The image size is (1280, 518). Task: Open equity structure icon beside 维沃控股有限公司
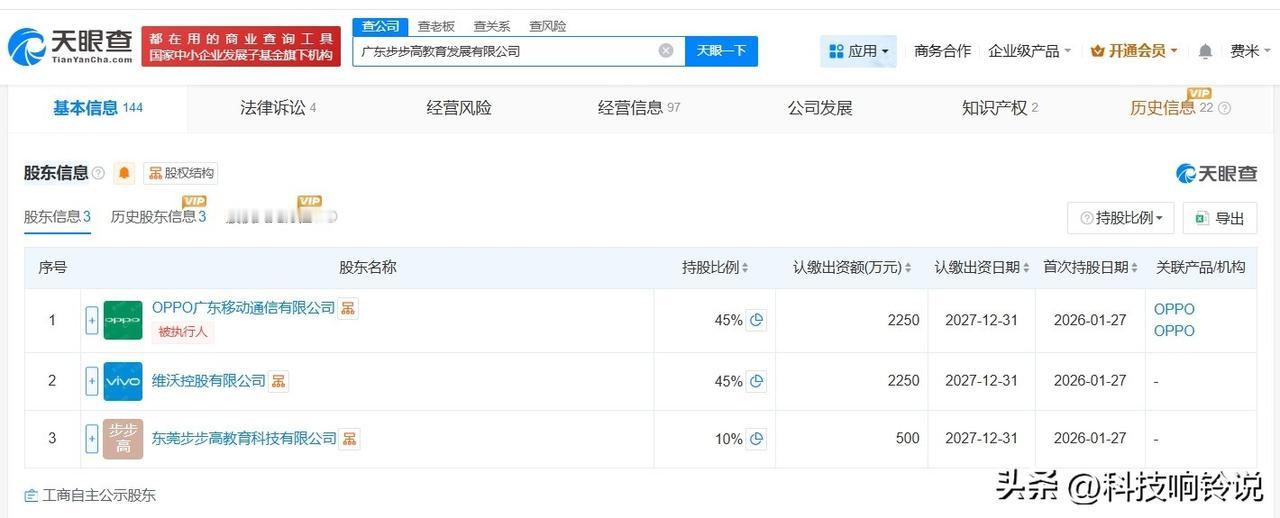(278, 381)
